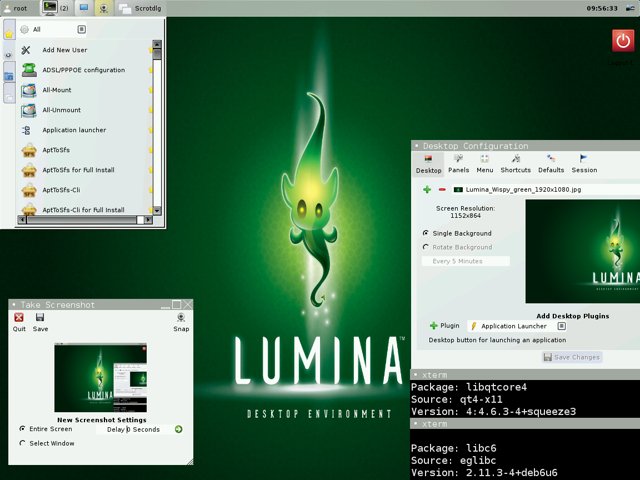640x480 pixels.
Task: Switch to Session tab
Action: tap(584, 164)
